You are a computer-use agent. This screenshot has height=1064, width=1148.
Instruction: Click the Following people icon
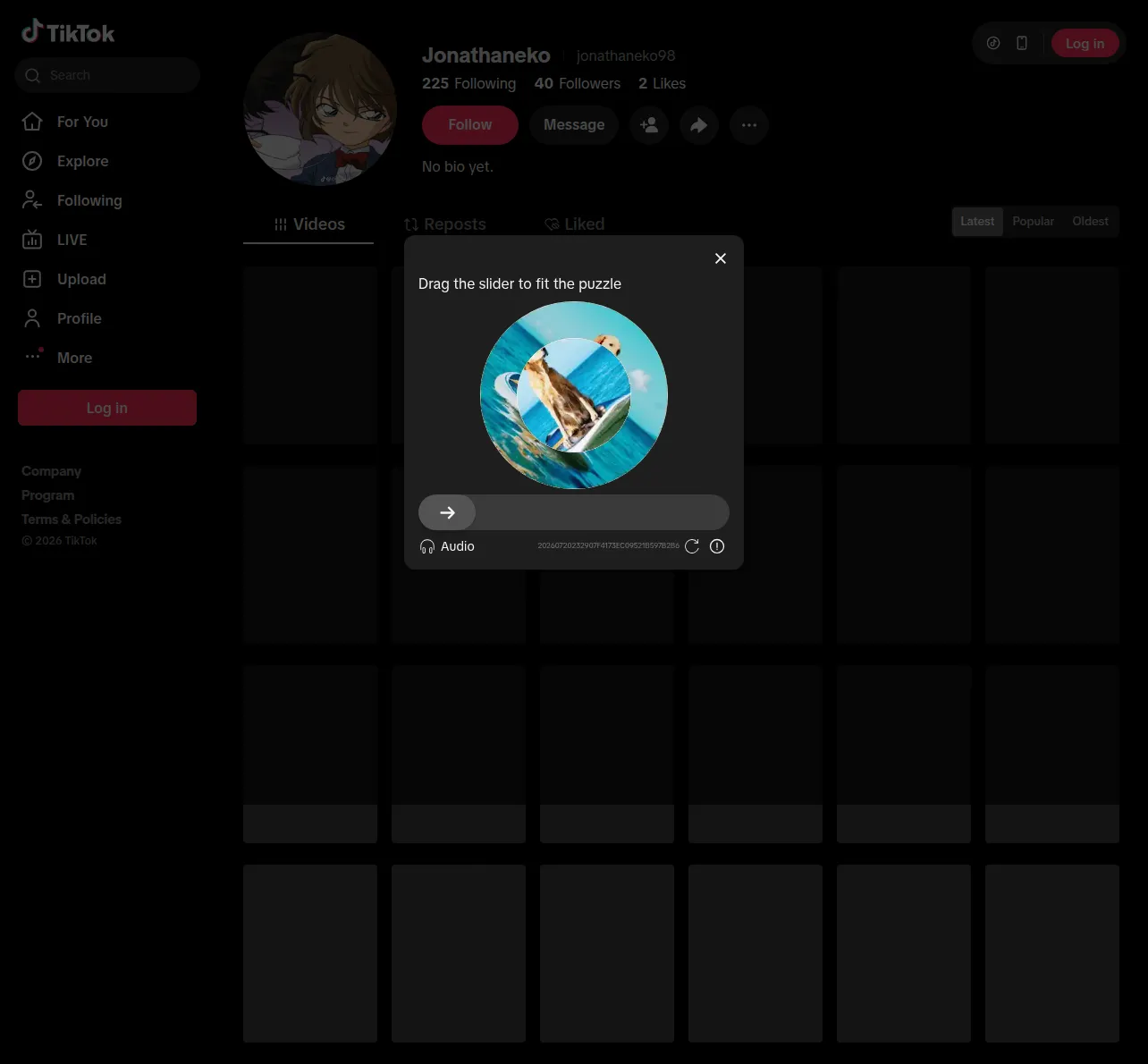[32, 200]
